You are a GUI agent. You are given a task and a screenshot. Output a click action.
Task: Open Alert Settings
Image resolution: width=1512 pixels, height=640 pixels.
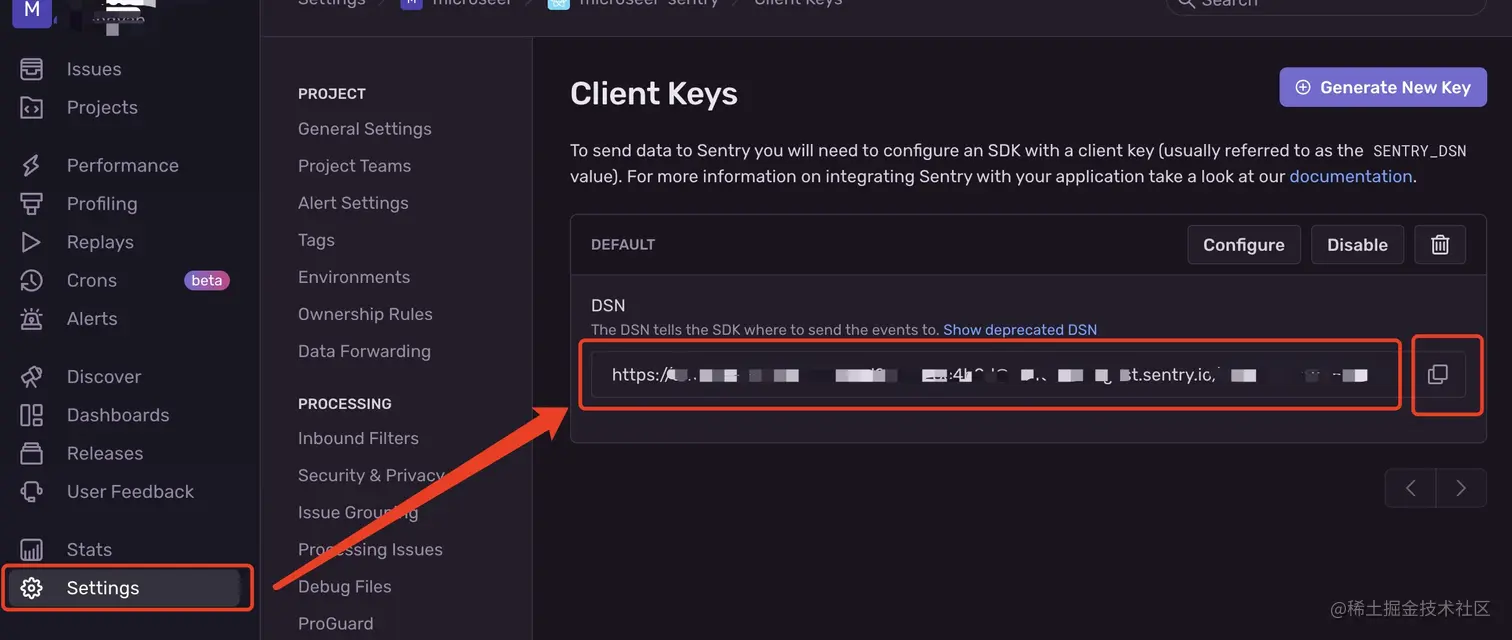click(x=353, y=203)
